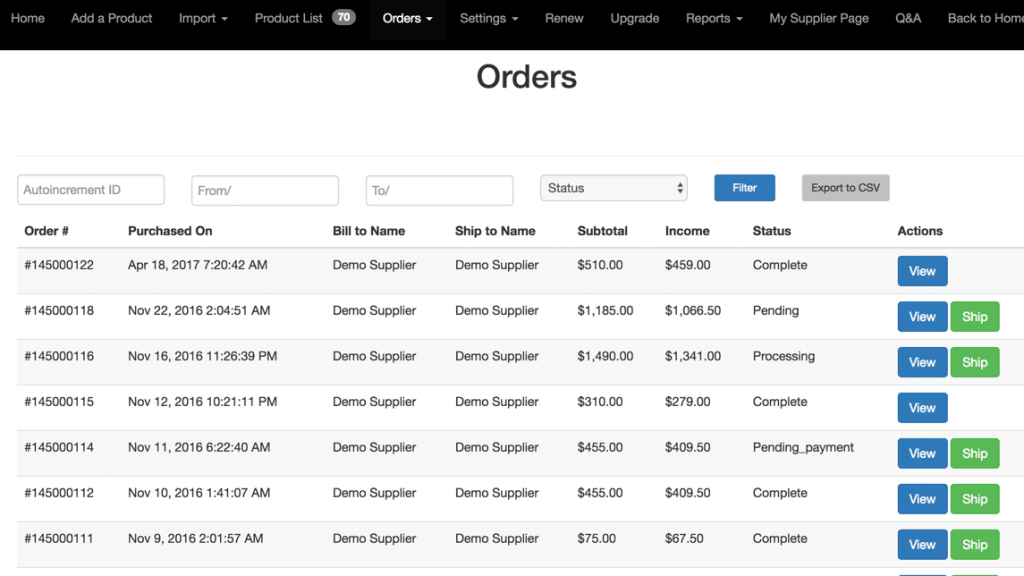Image resolution: width=1024 pixels, height=576 pixels.
Task: Select Upgrade in the navigation bar
Action: [634, 18]
